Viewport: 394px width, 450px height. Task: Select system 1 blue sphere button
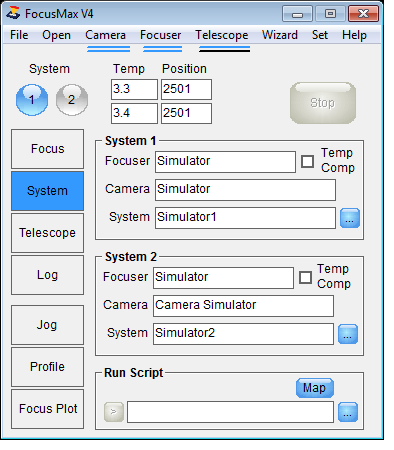(x=32, y=100)
